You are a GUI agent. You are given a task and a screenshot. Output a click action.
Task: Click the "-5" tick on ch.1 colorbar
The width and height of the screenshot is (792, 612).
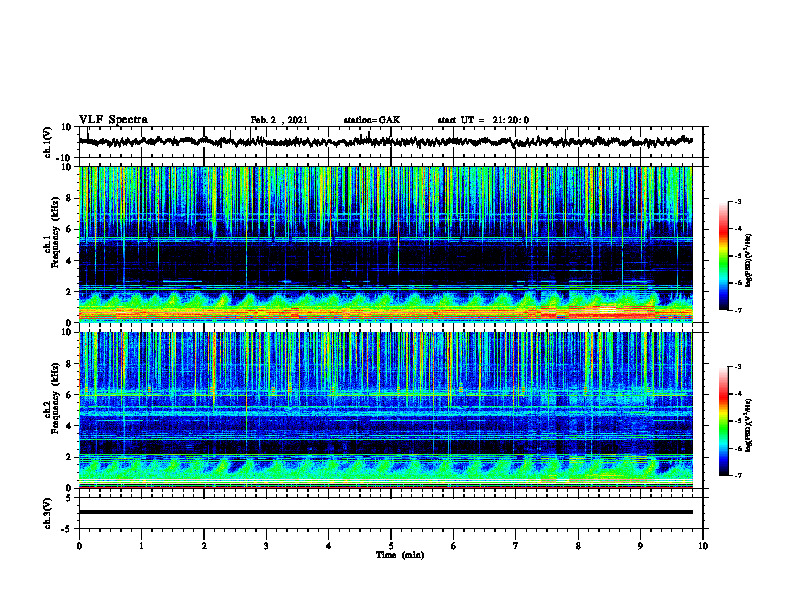(x=737, y=256)
